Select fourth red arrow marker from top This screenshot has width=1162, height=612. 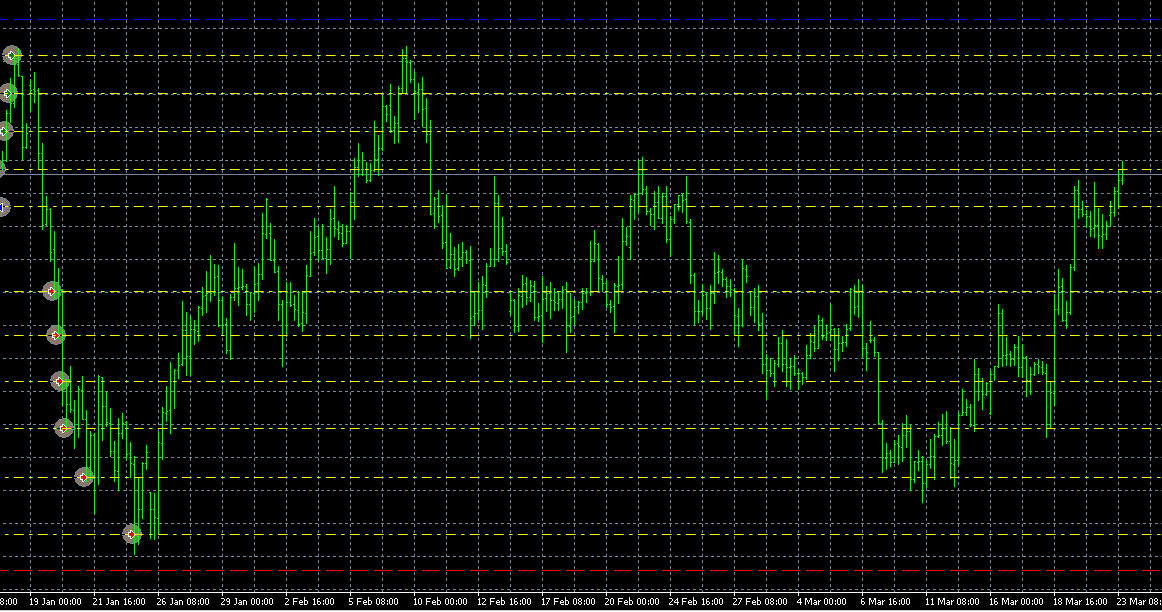tap(64, 428)
